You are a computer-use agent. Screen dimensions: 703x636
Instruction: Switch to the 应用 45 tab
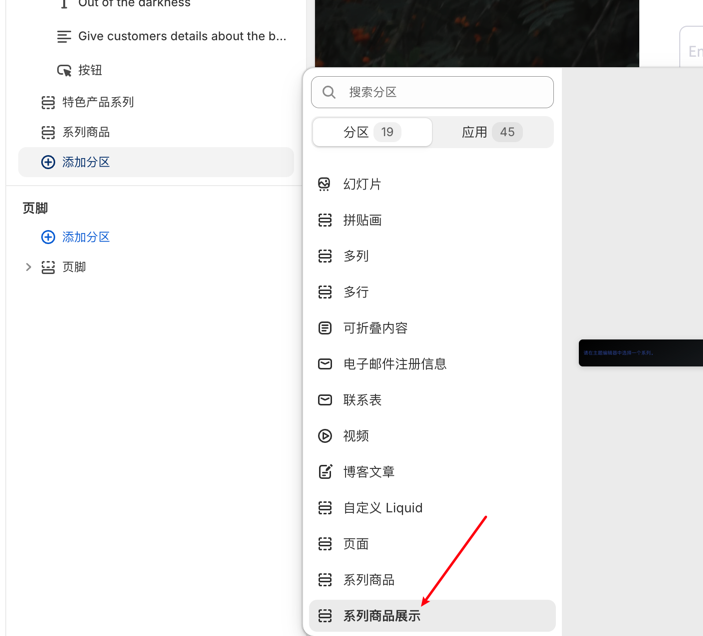pos(492,132)
